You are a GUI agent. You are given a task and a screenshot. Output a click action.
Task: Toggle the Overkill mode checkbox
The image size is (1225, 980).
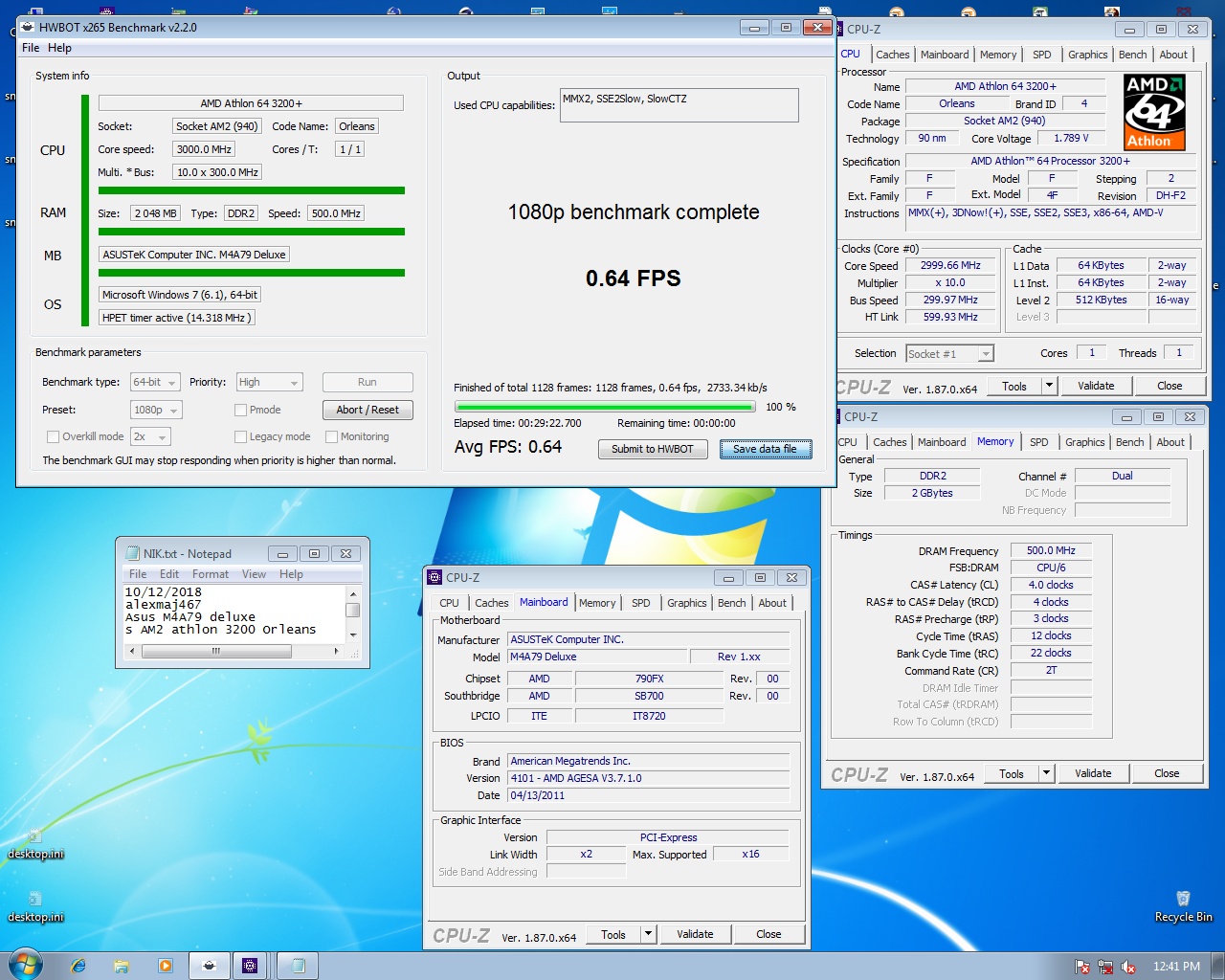[54, 436]
